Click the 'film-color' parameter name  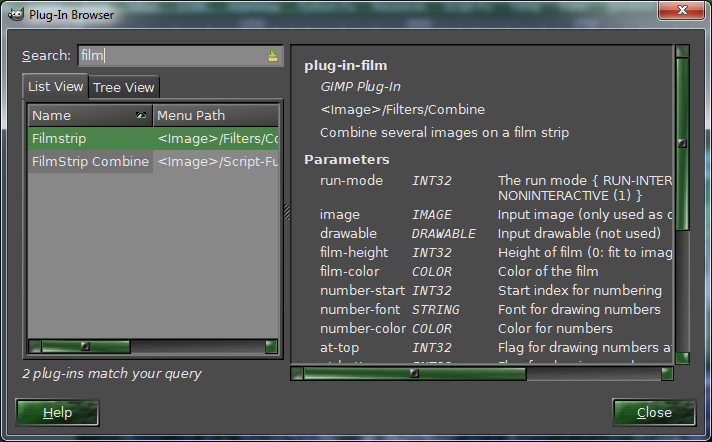click(350, 272)
